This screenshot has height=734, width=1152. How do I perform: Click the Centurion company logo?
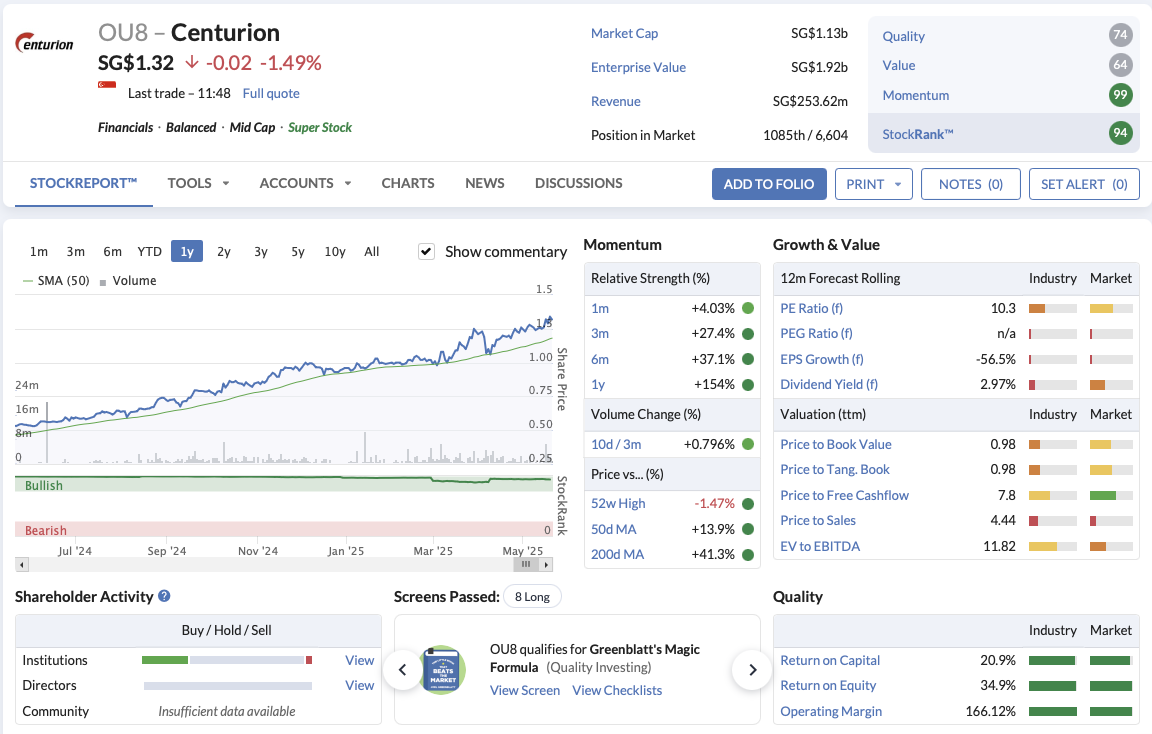pos(44,43)
